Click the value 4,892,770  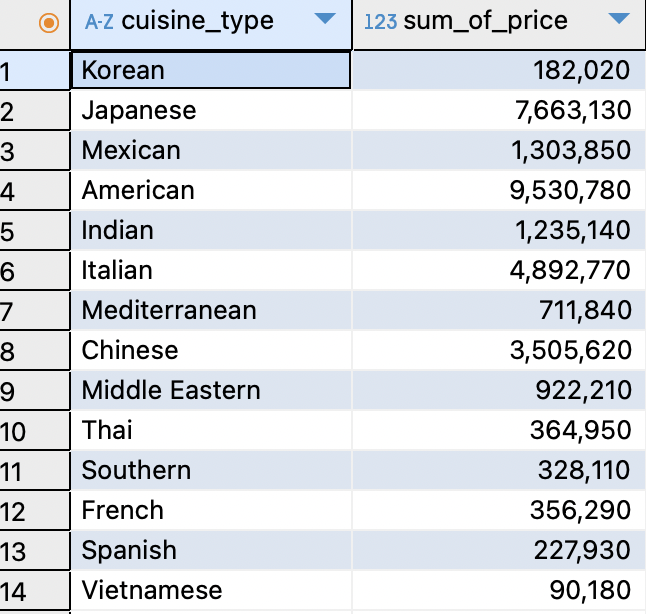pyautogui.click(x=570, y=271)
